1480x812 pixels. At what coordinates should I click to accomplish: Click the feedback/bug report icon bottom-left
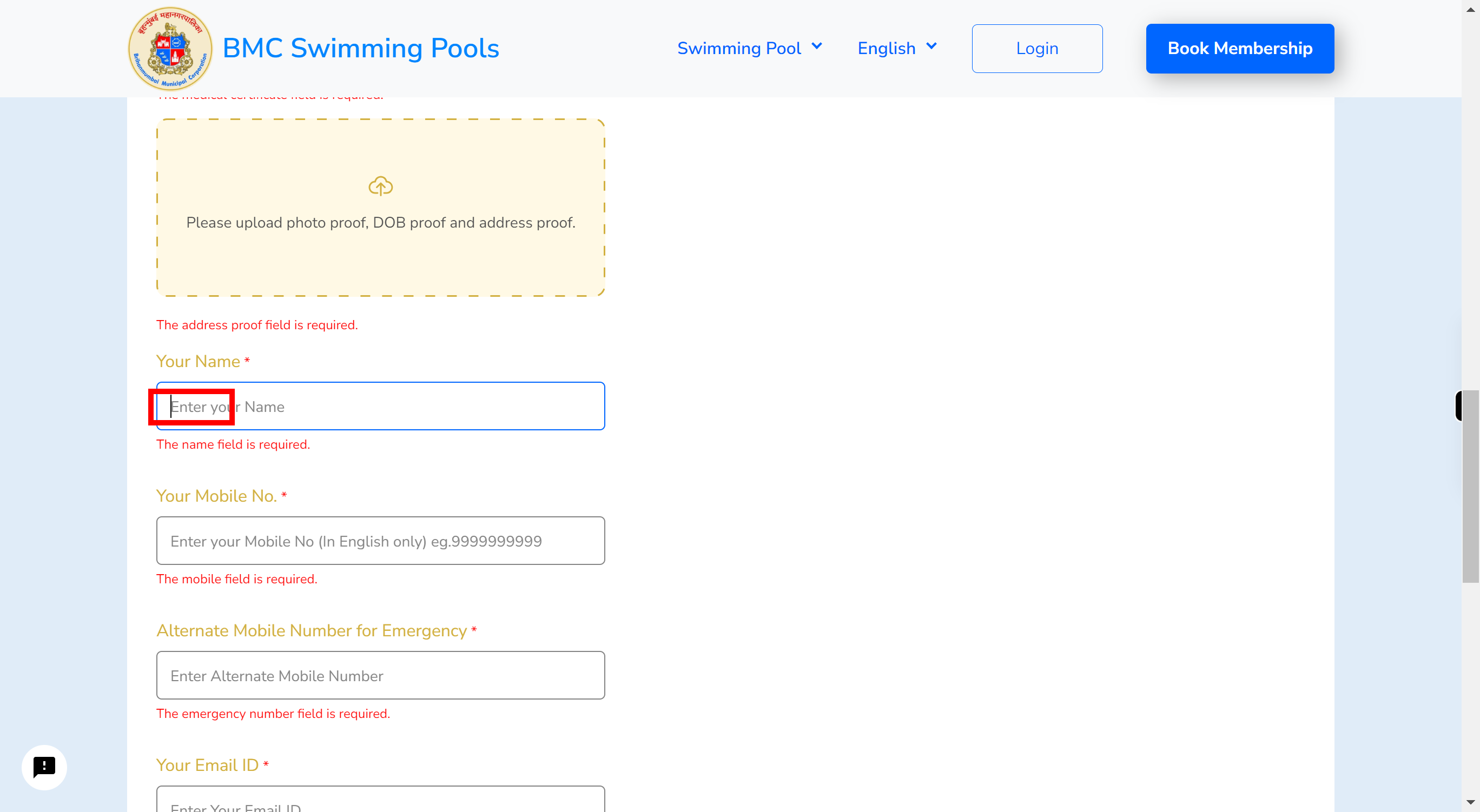[44, 767]
